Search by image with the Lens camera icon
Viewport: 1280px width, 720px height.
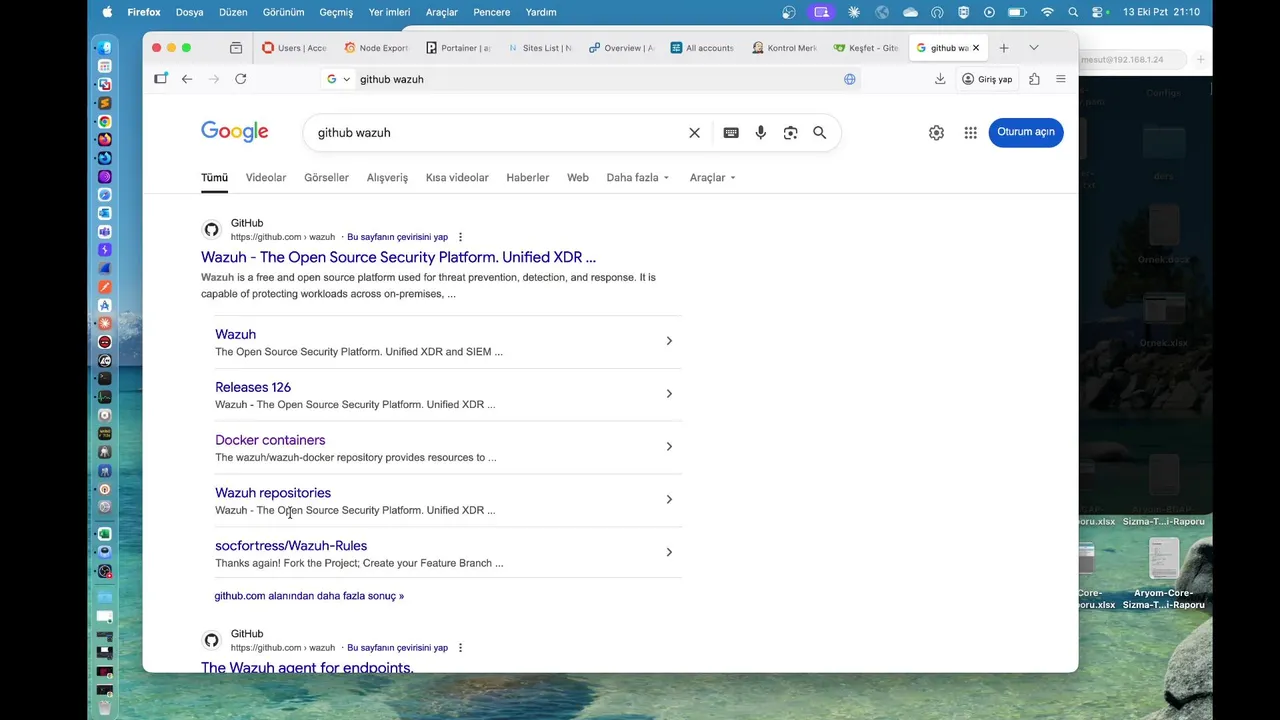click(790, 133)
